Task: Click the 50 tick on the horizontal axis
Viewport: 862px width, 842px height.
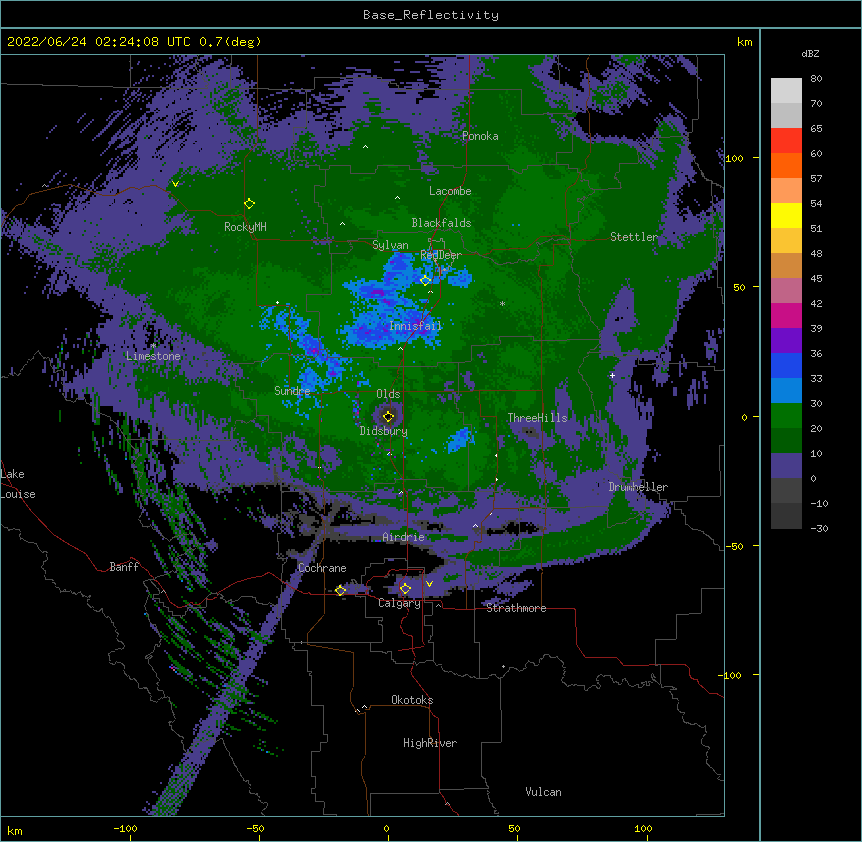Action: tap(514, 828)
